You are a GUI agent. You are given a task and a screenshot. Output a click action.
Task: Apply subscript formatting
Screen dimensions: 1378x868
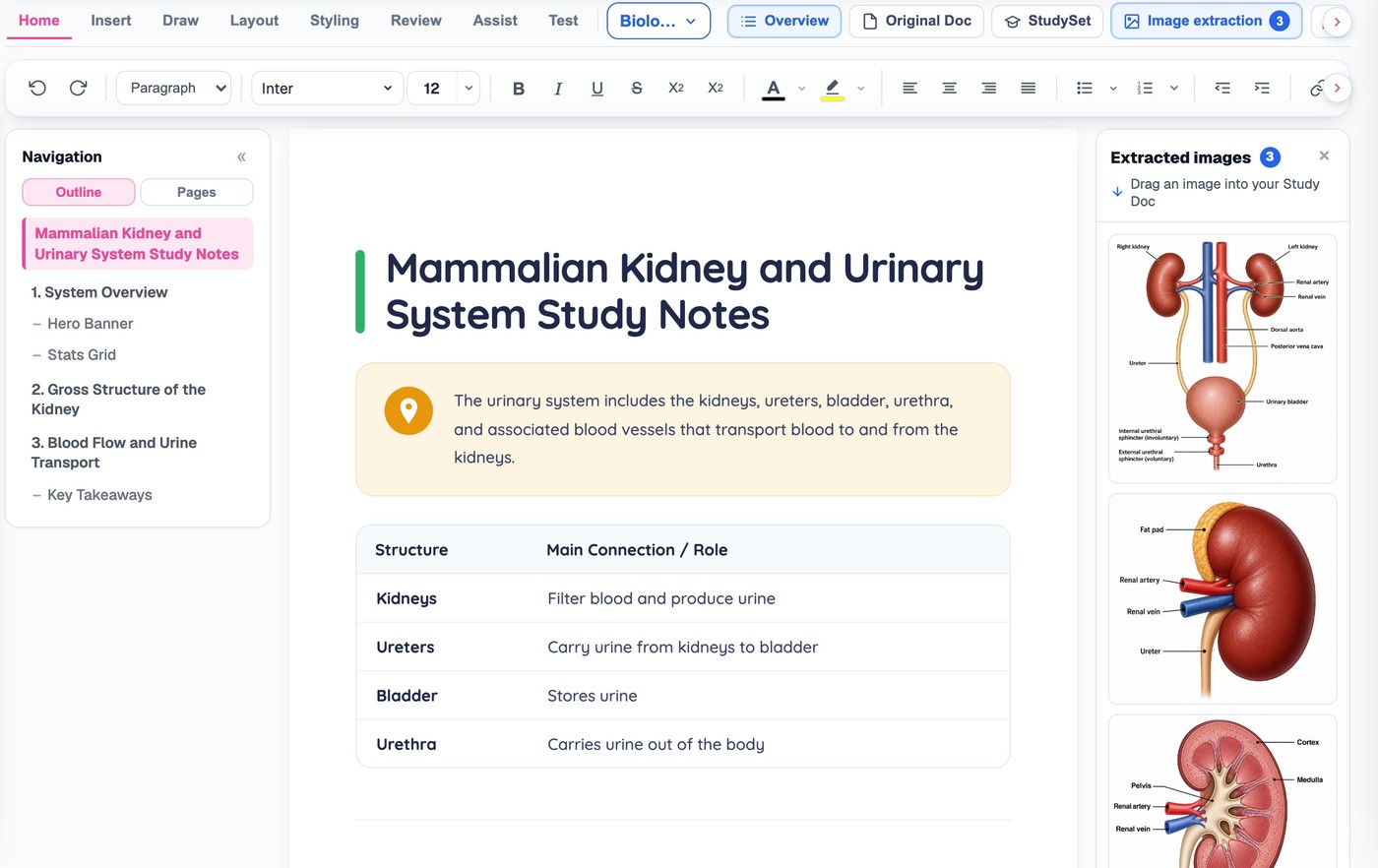676,89
